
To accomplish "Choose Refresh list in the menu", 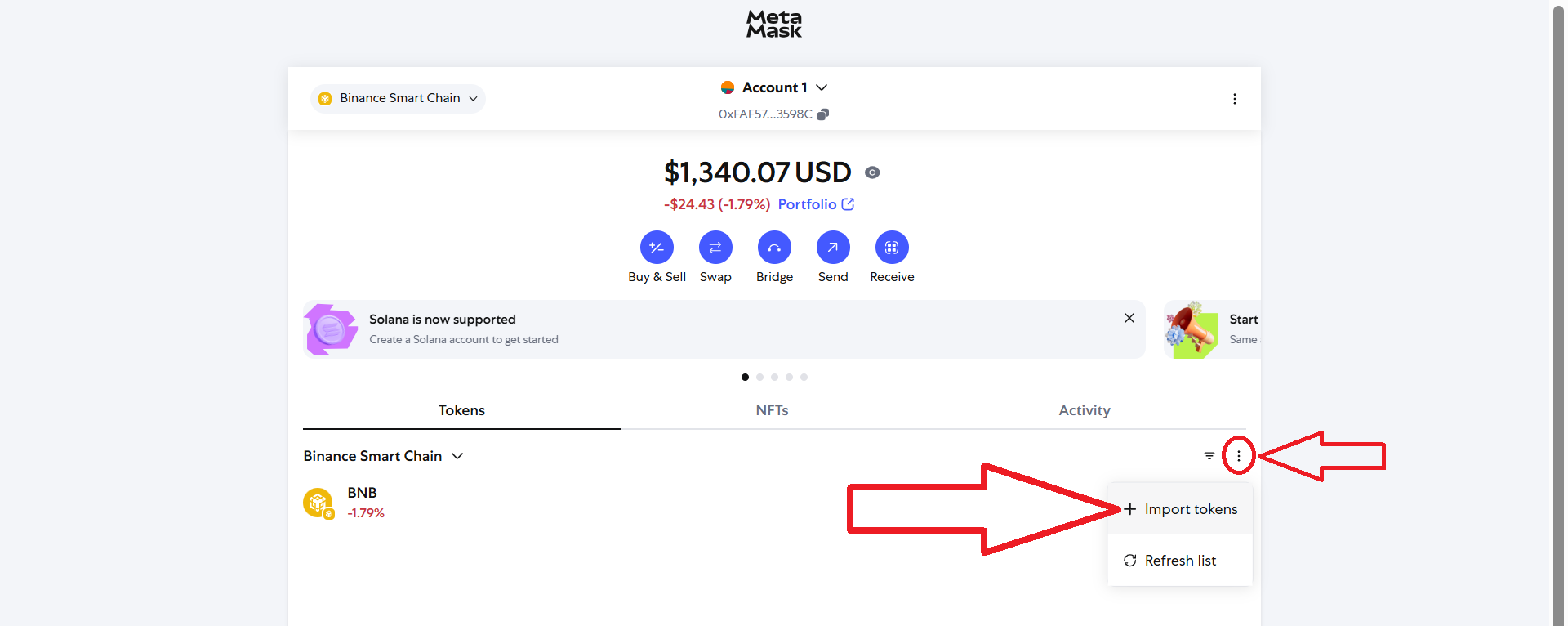I will (x=1180, y=561).
